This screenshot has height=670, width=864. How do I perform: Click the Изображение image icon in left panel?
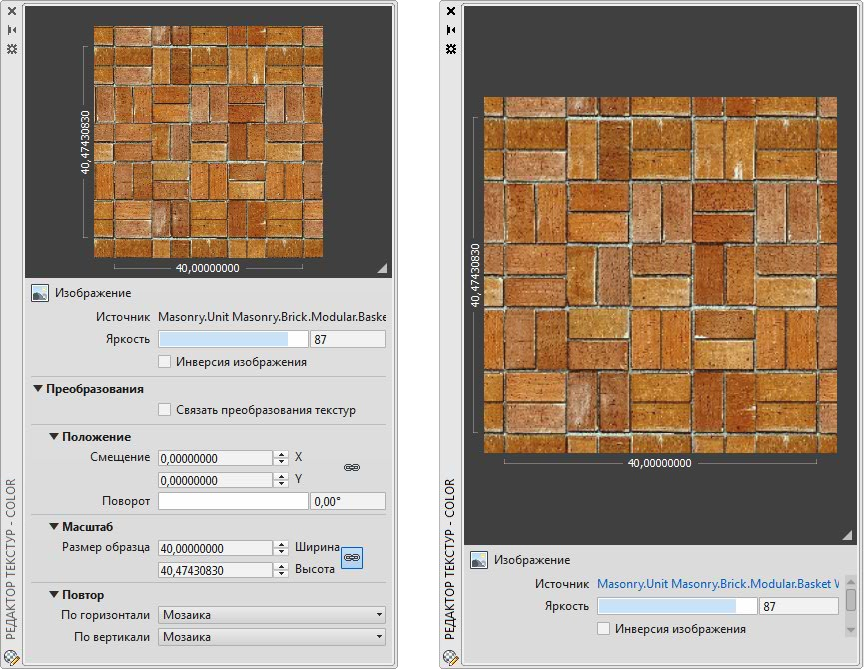click(40, 294)
